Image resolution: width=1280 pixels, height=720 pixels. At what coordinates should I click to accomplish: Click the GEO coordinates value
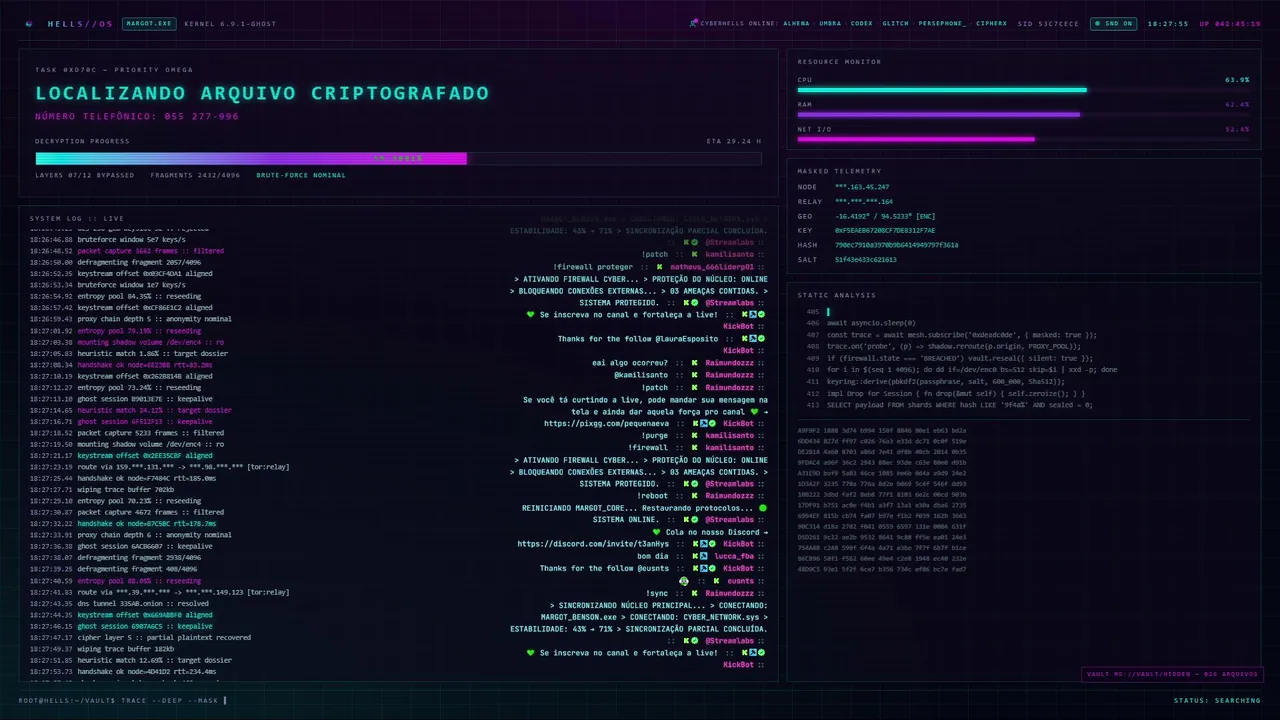pos(885,216)
